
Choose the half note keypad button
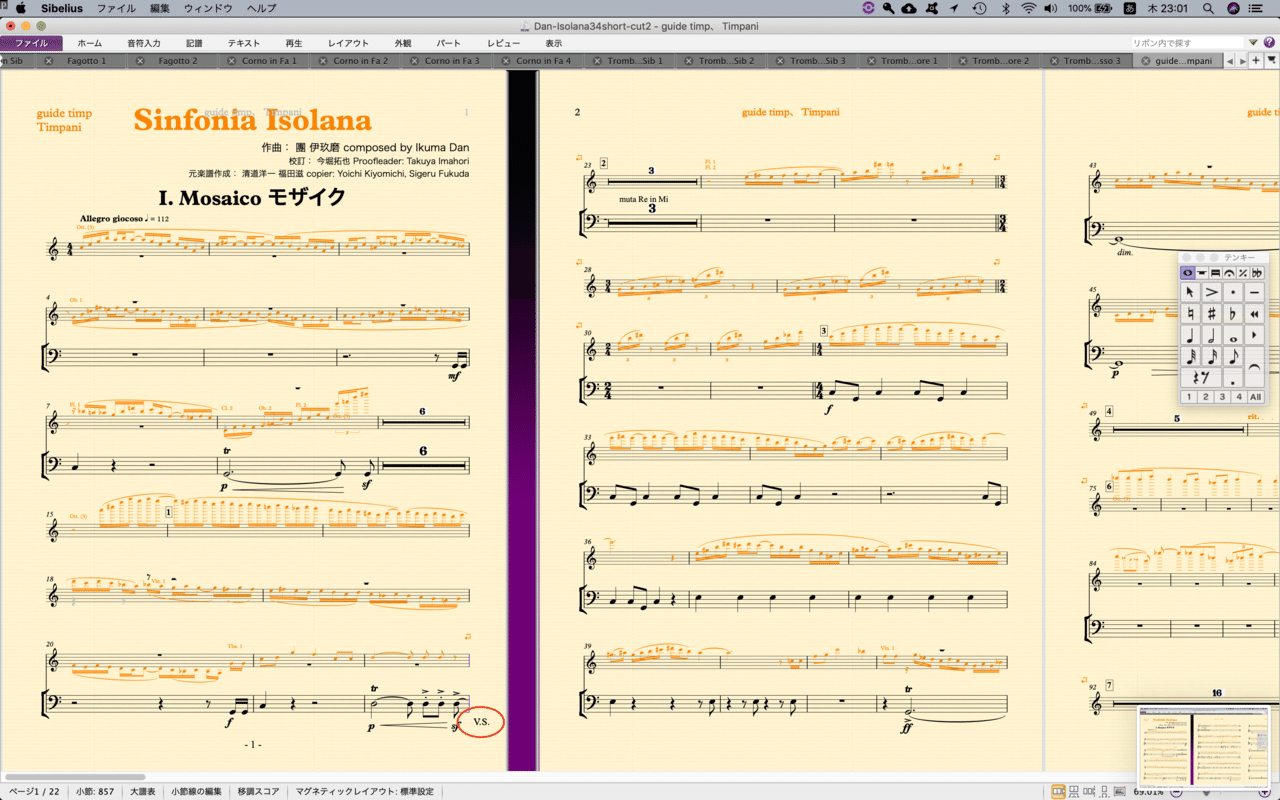coord(1211,336)
